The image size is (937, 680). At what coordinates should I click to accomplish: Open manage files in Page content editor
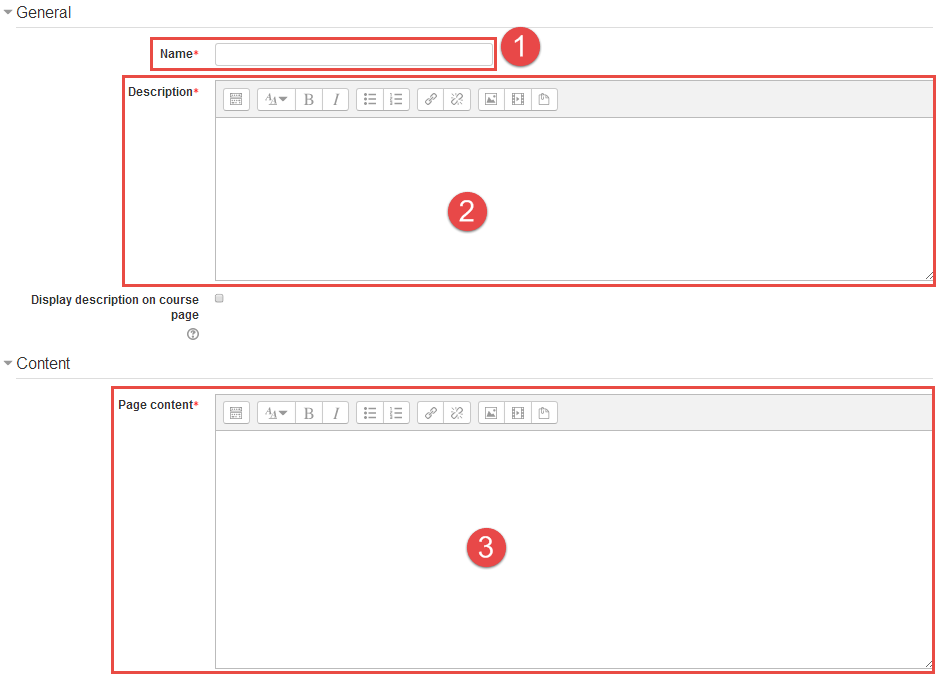(x=544, y=412)
